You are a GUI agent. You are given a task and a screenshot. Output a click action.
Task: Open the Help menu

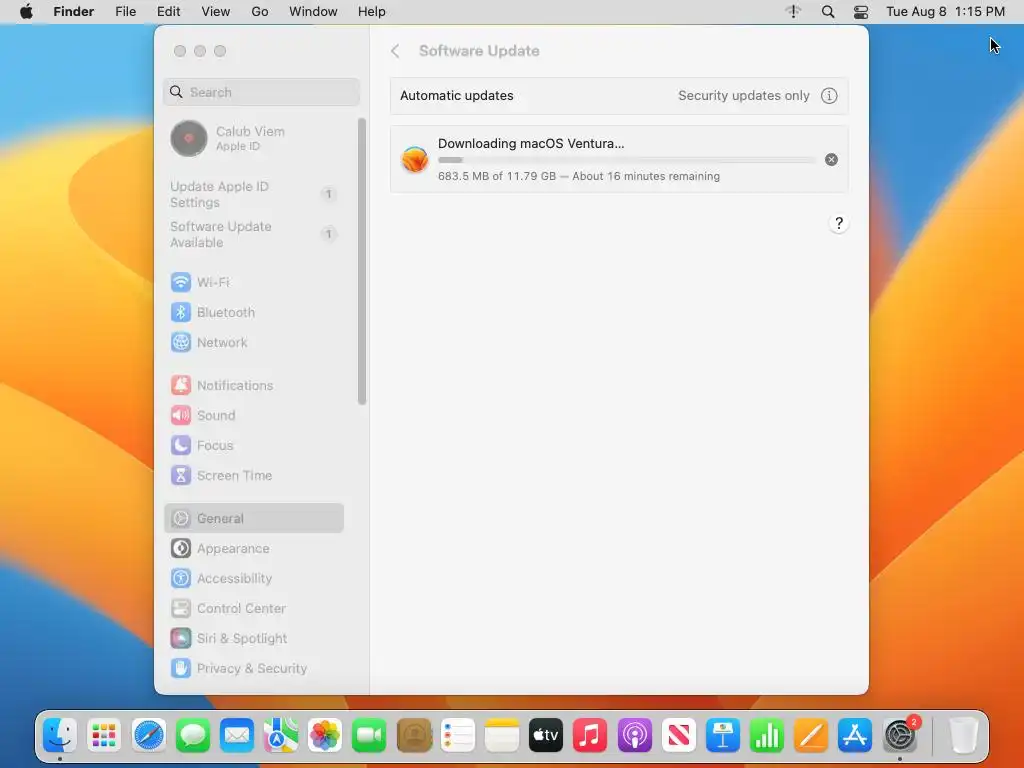click(x=372, y=12)
